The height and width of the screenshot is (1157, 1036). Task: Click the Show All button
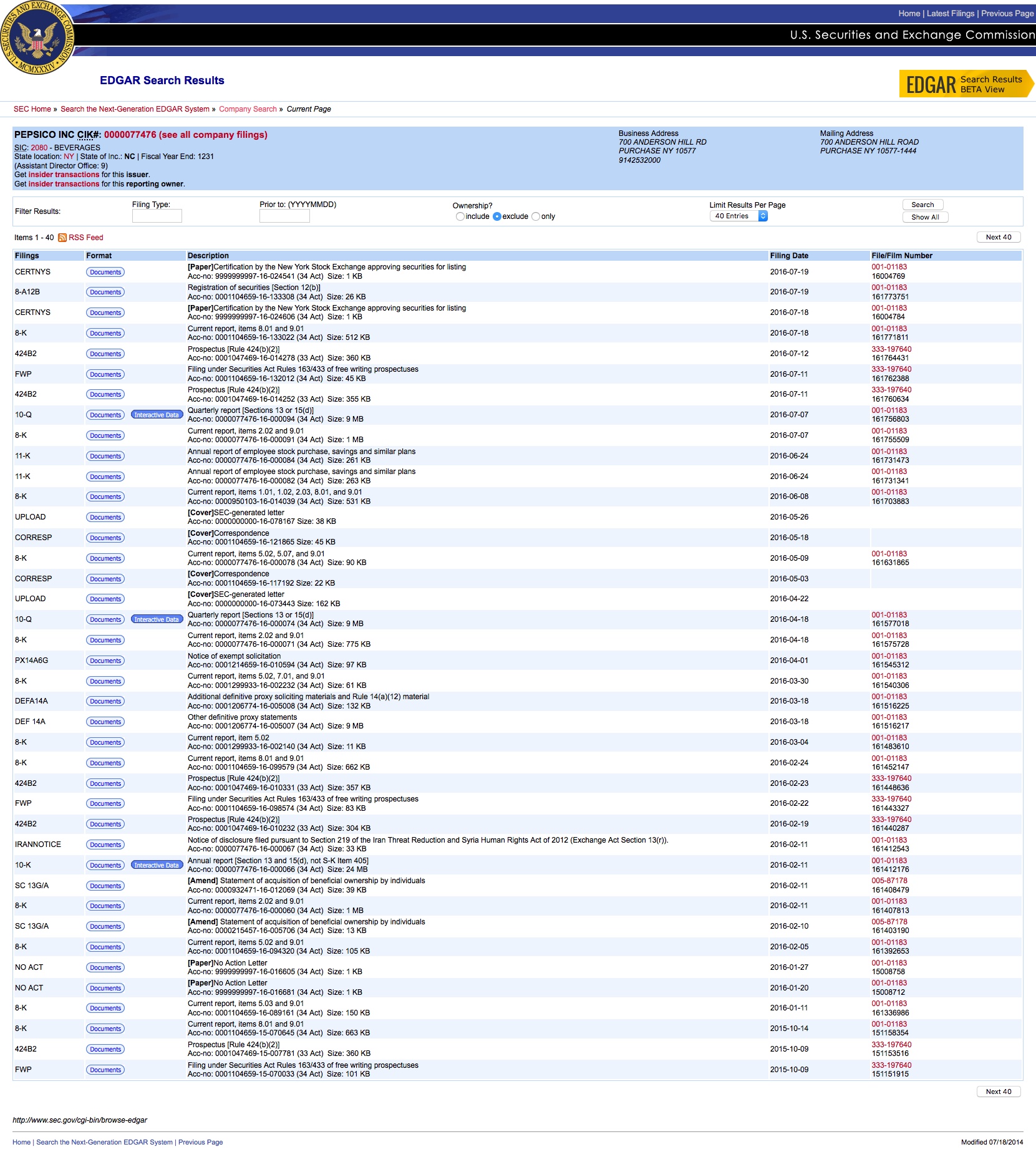coord(925,217)
